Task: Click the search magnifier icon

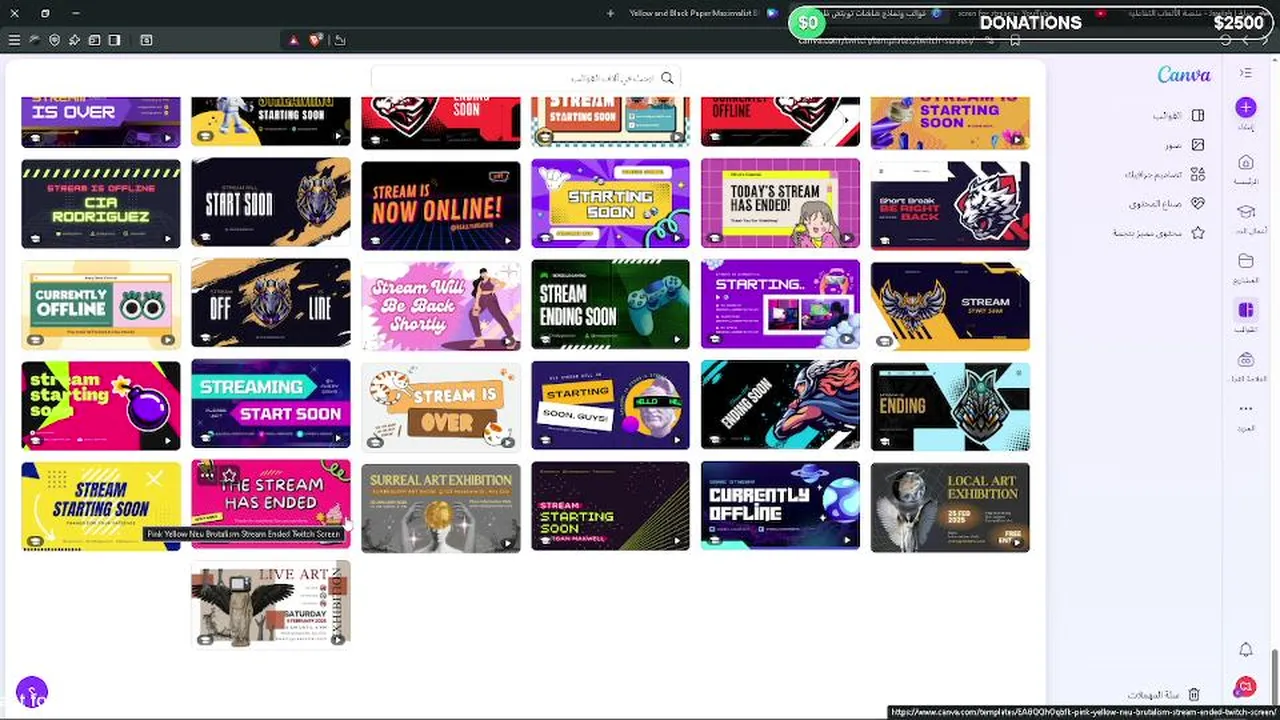Action: pos(667,78)
